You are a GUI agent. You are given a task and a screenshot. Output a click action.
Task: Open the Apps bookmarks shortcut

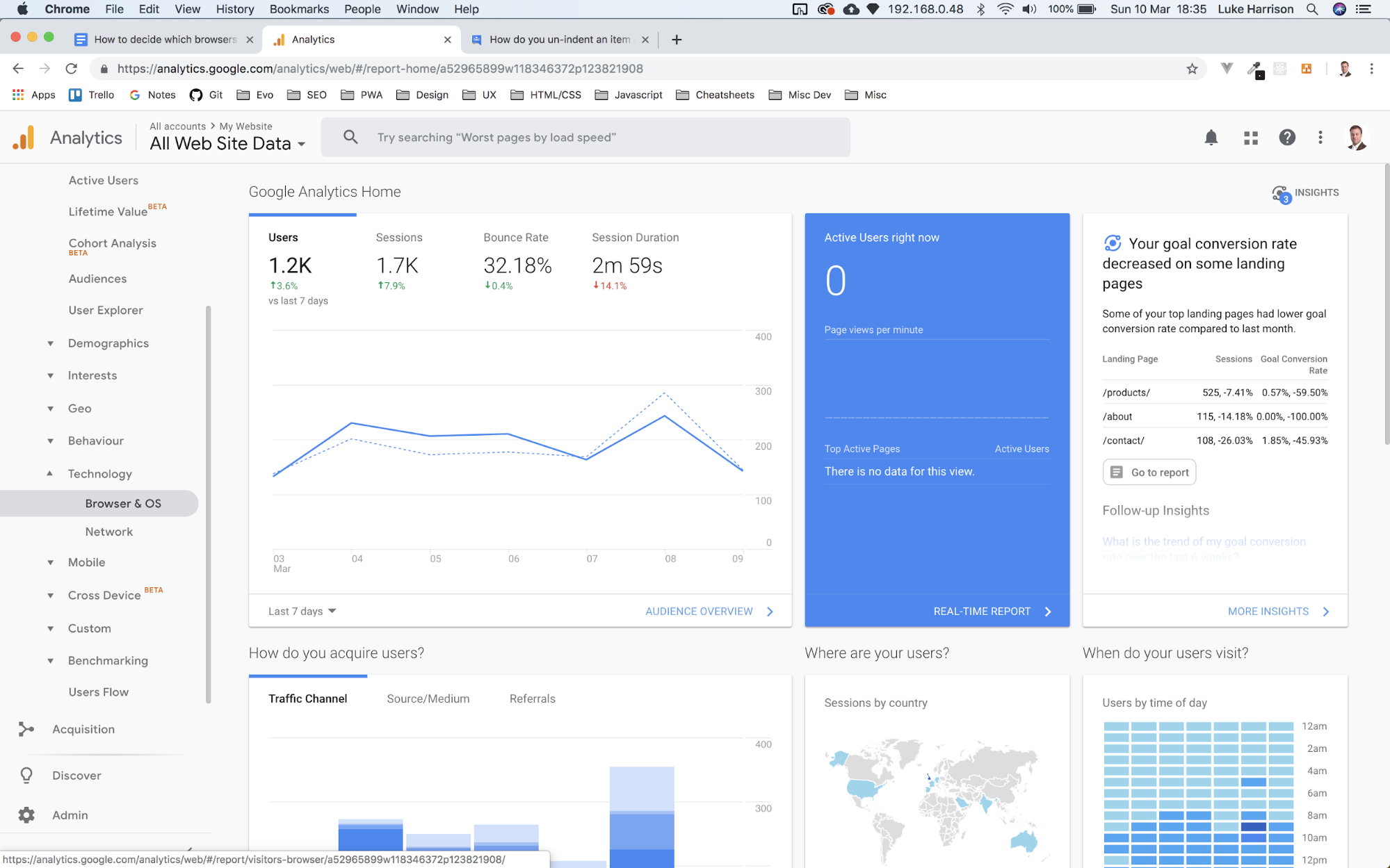(x=33, y=95)
